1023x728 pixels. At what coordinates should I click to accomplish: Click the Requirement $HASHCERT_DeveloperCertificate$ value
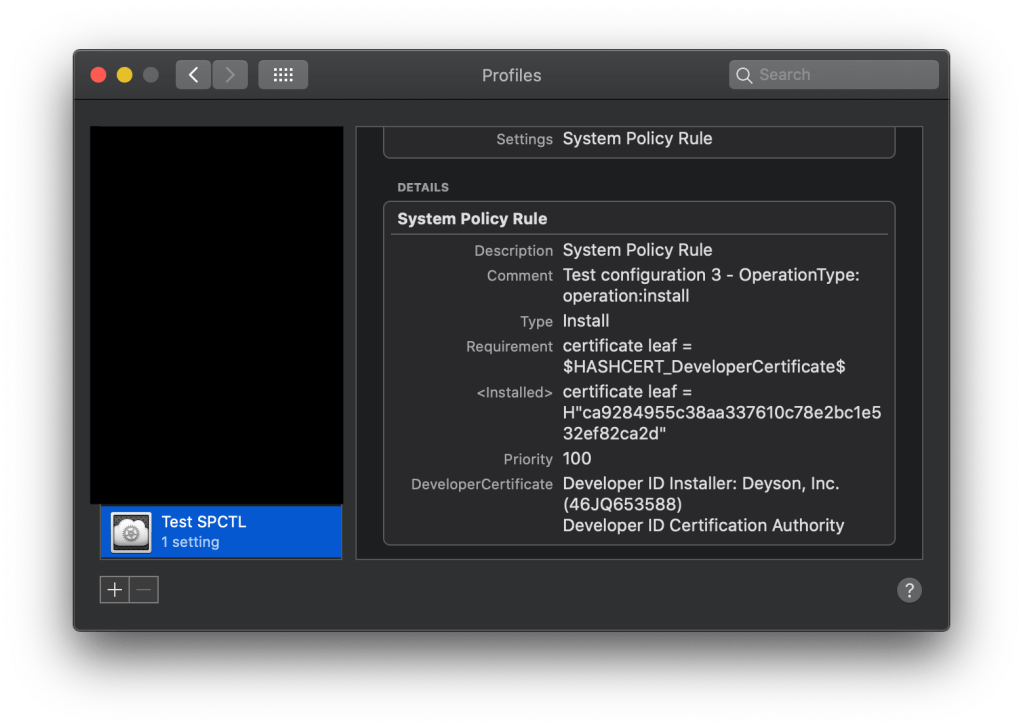click(703, 367)
